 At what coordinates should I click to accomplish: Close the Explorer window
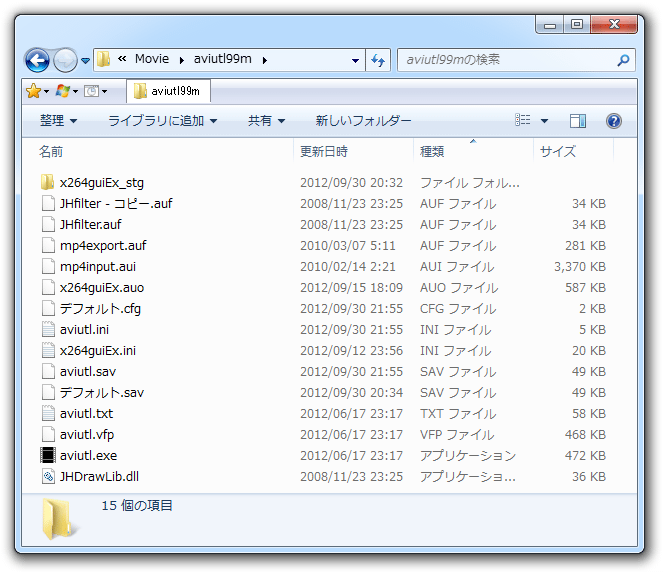click(x=614, y=24)
